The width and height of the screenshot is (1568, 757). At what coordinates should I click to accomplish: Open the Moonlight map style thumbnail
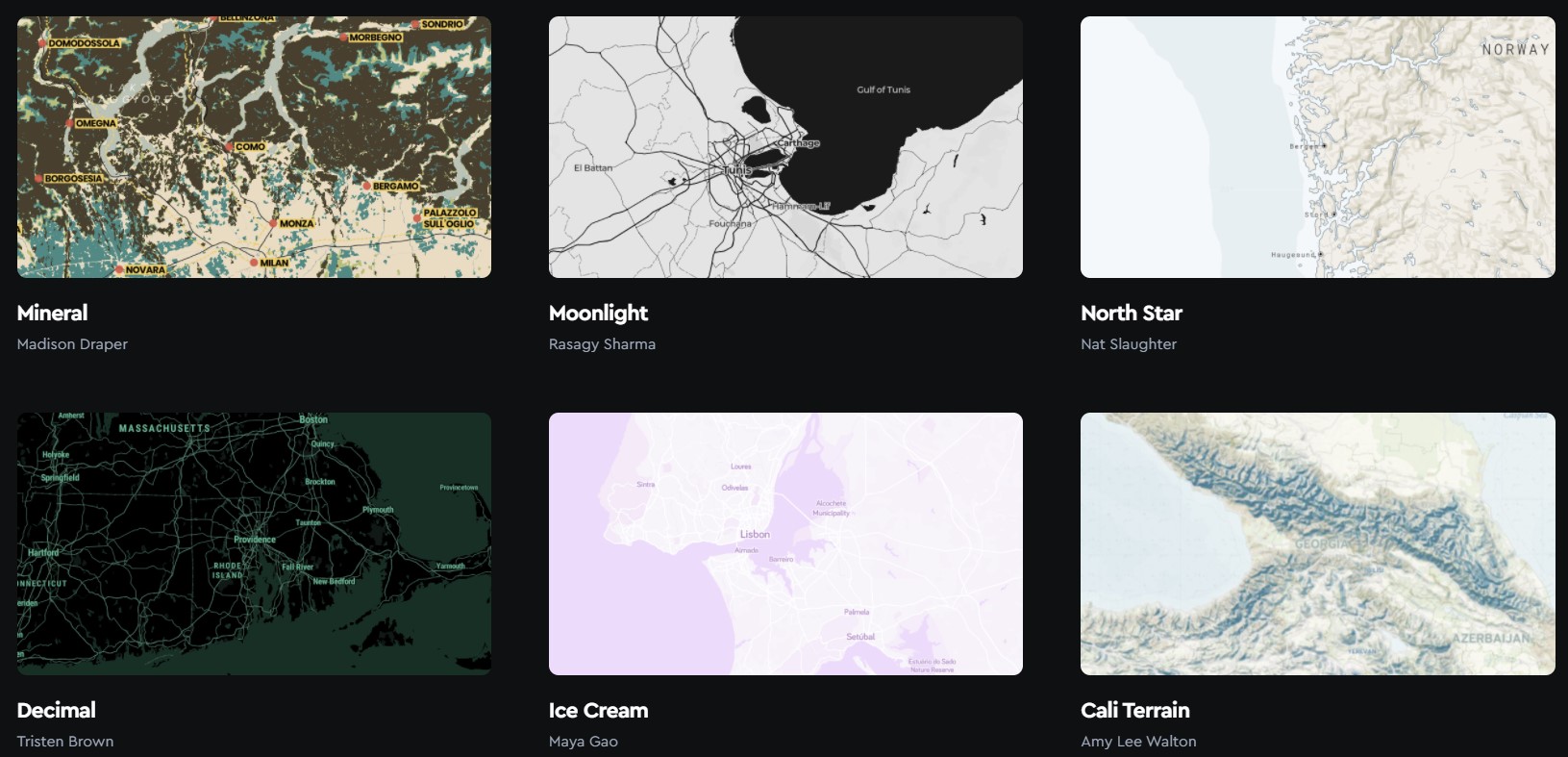click(785, 147)
